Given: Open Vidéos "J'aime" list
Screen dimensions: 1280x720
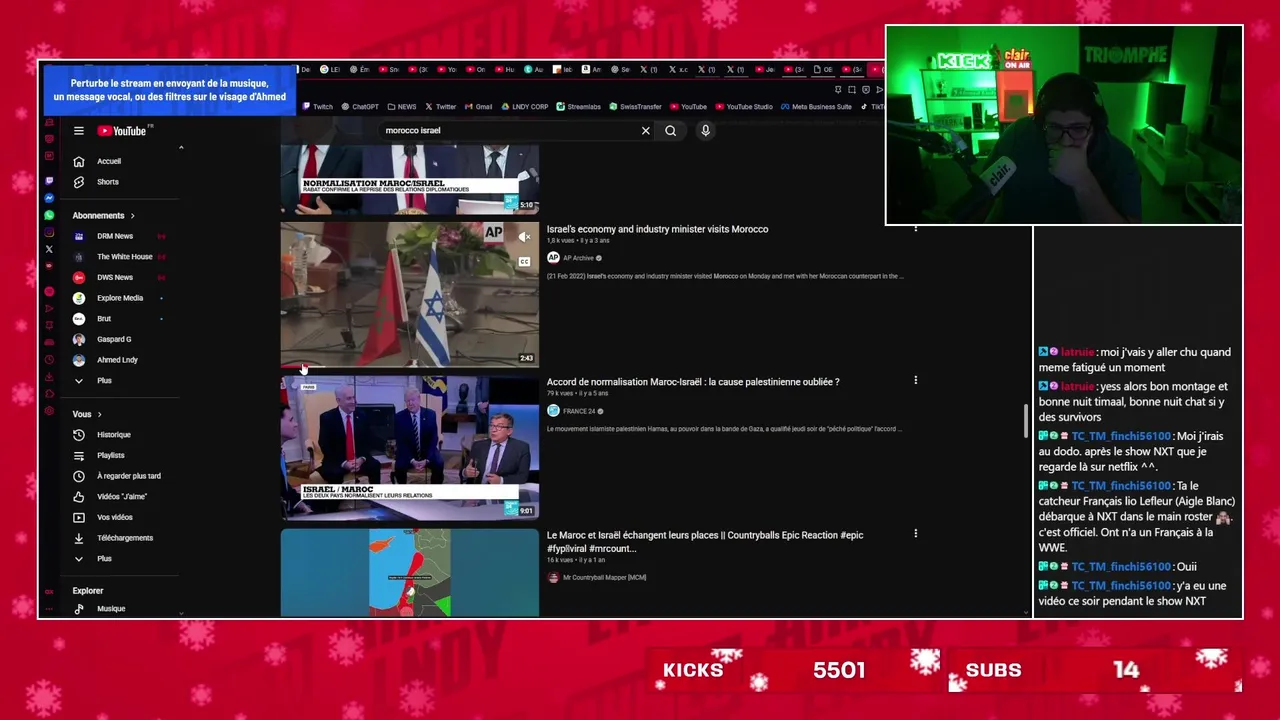Looking at the screenshot, I should 121,497.
